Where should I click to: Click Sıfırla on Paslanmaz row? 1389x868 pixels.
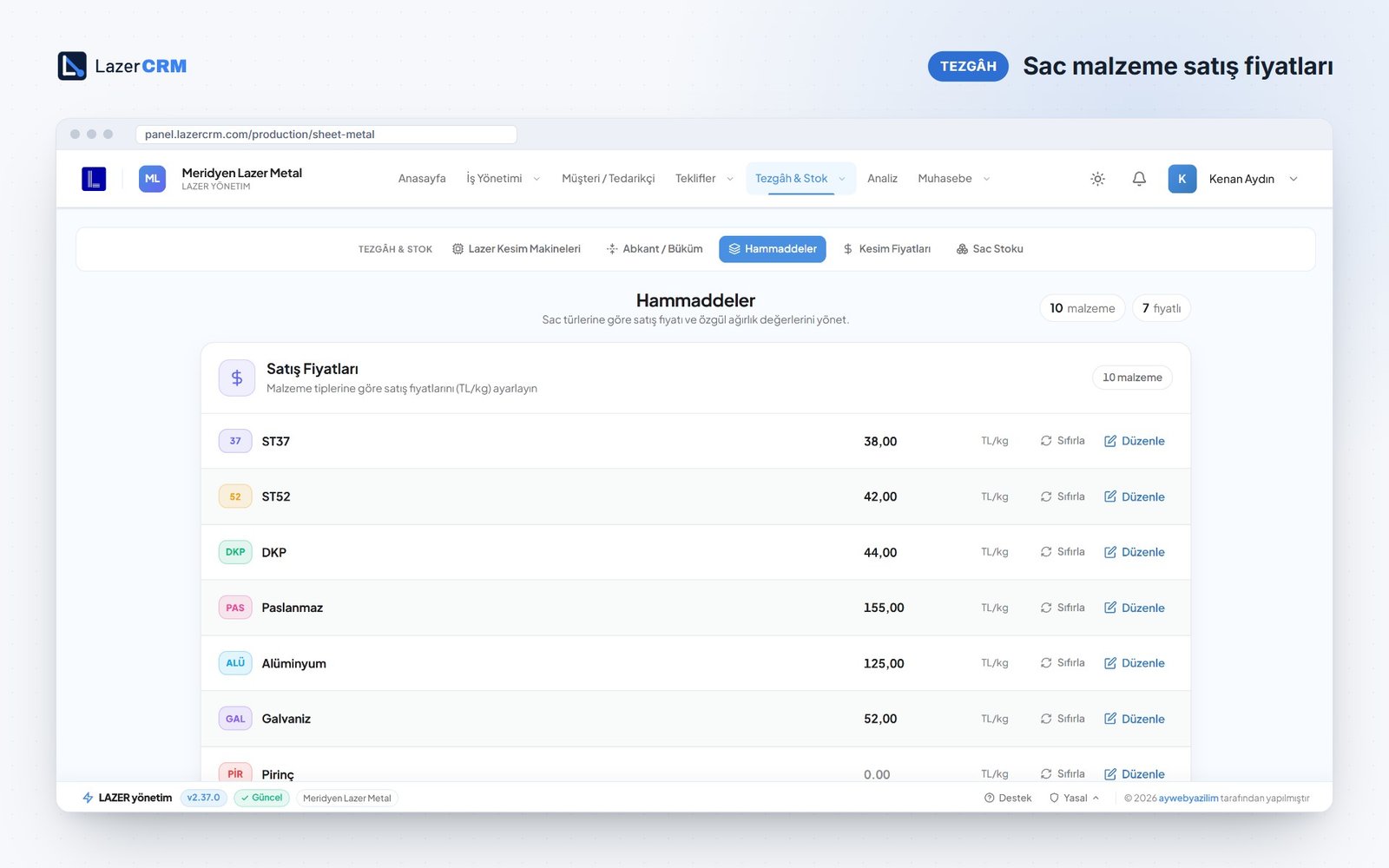coord(1063,608)
